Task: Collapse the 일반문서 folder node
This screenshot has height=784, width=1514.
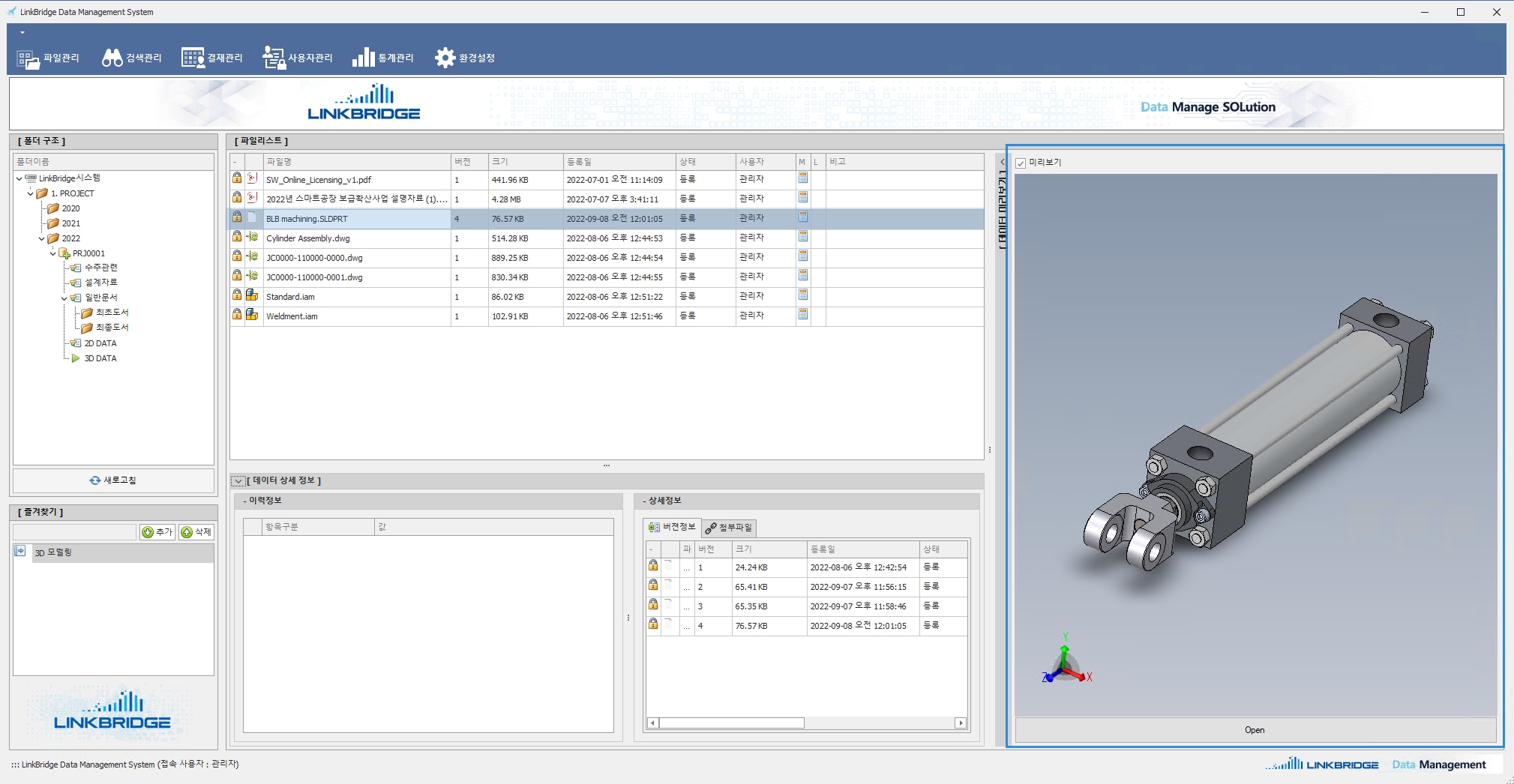Action: pos(64,298)
